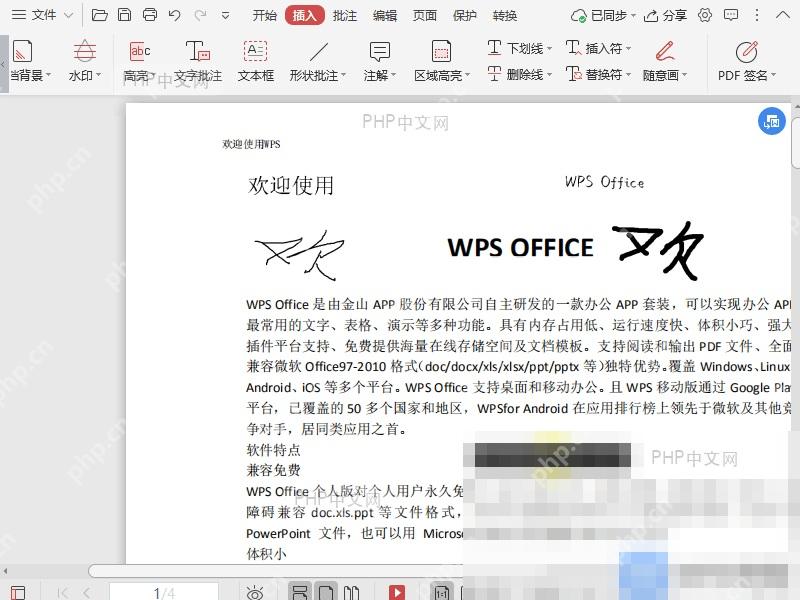Select the 高亮 highlight tool

point(139,61)
